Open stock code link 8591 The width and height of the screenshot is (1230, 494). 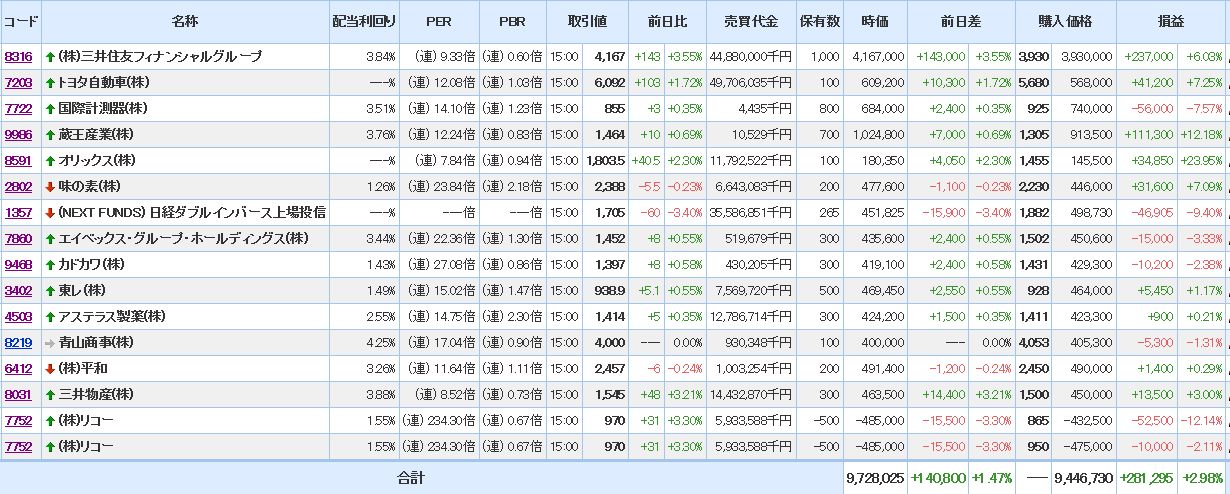click(x=18, y=161)
